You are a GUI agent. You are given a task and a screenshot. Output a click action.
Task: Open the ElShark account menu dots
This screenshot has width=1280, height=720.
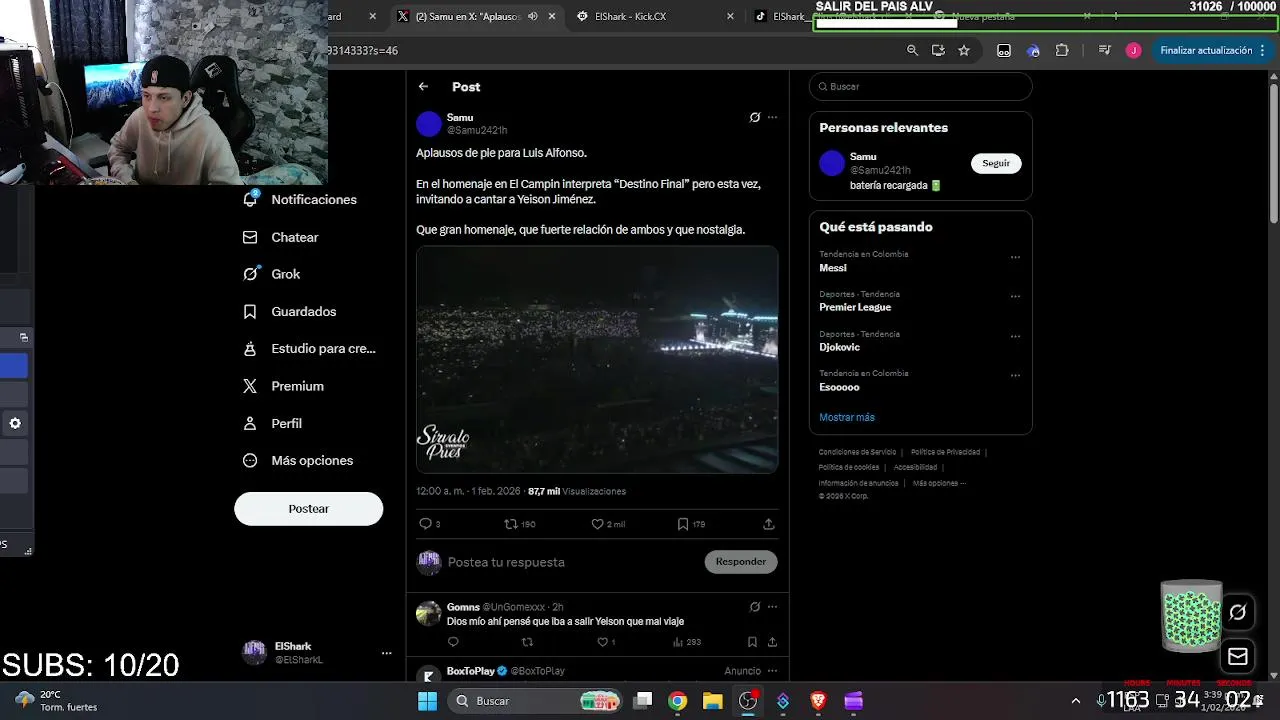point(386,653)
